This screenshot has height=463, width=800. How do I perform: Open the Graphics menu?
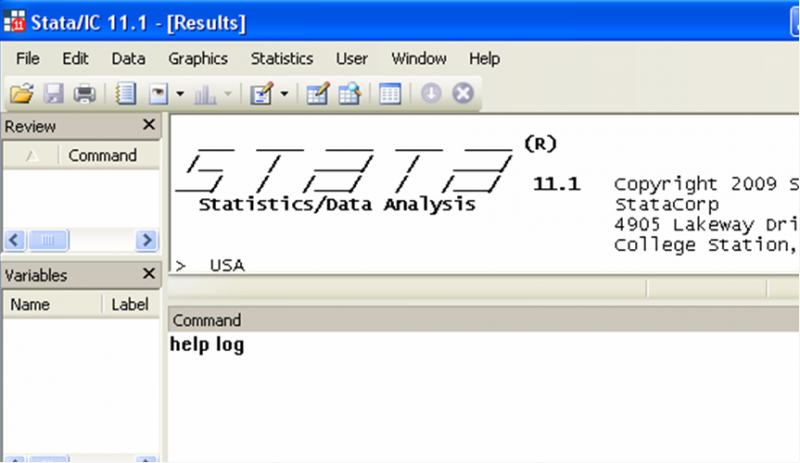point(197,59)
